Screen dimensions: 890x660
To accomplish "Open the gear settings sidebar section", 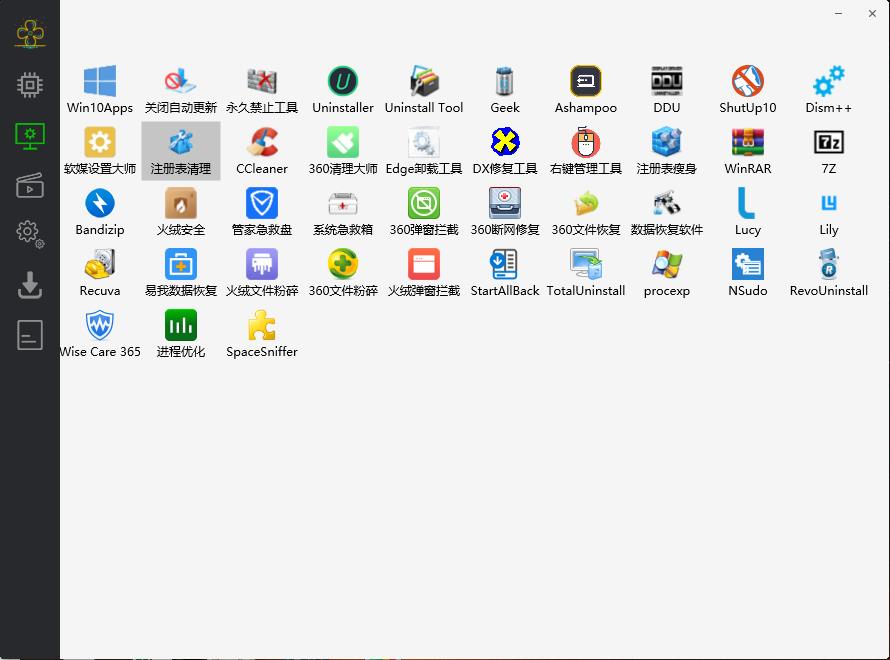I will point(30,234).
